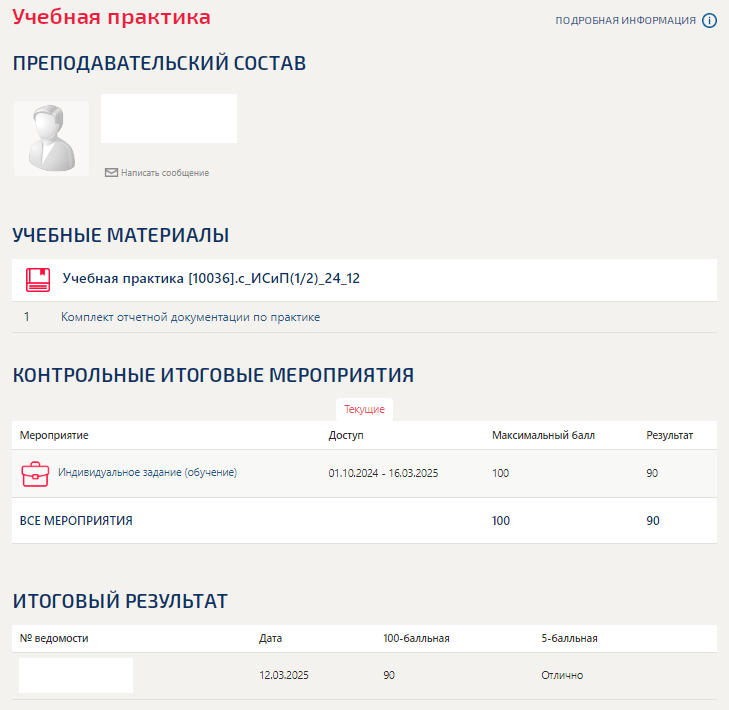Click the 100-балльная column header
This screenshot has height=710, width=729.
pyautogui.click(x=416, y=638)
